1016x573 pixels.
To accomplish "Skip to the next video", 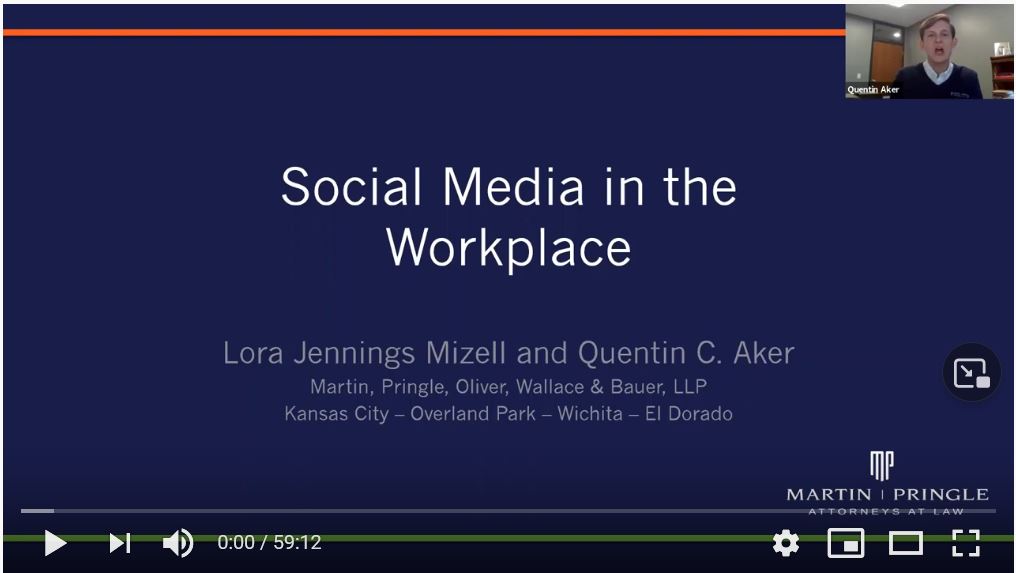I will 120,543.
